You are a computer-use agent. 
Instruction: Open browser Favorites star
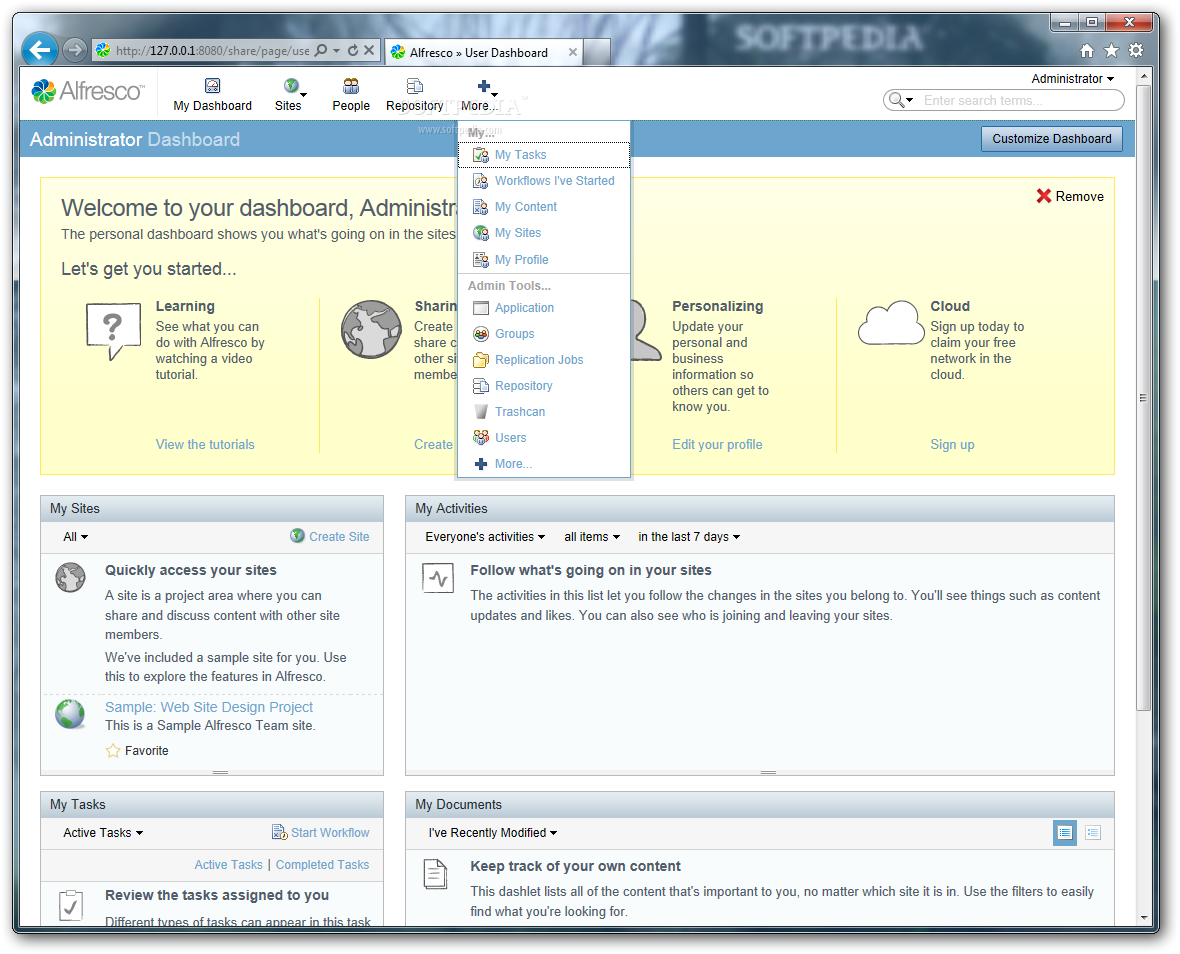click(1111, 51)
